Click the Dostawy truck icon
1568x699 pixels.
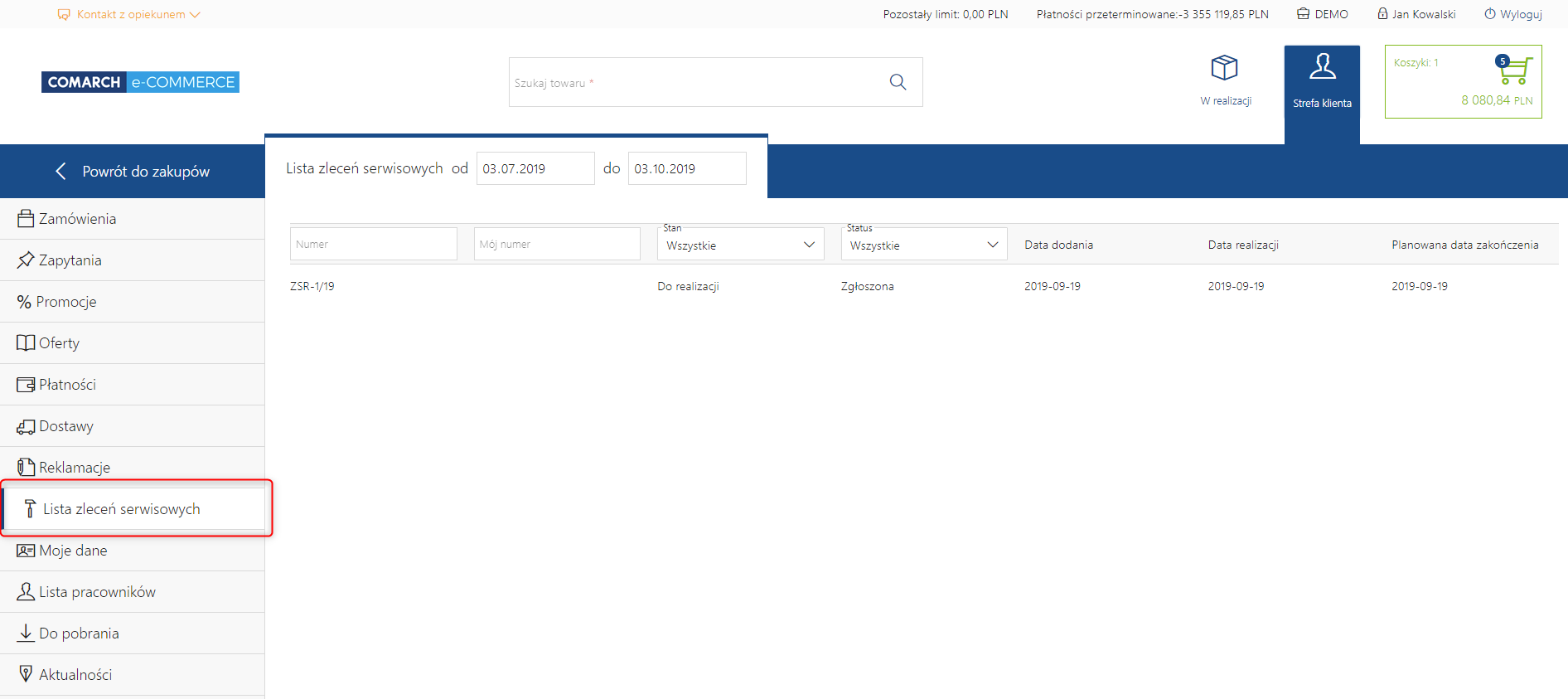[26, 426]
